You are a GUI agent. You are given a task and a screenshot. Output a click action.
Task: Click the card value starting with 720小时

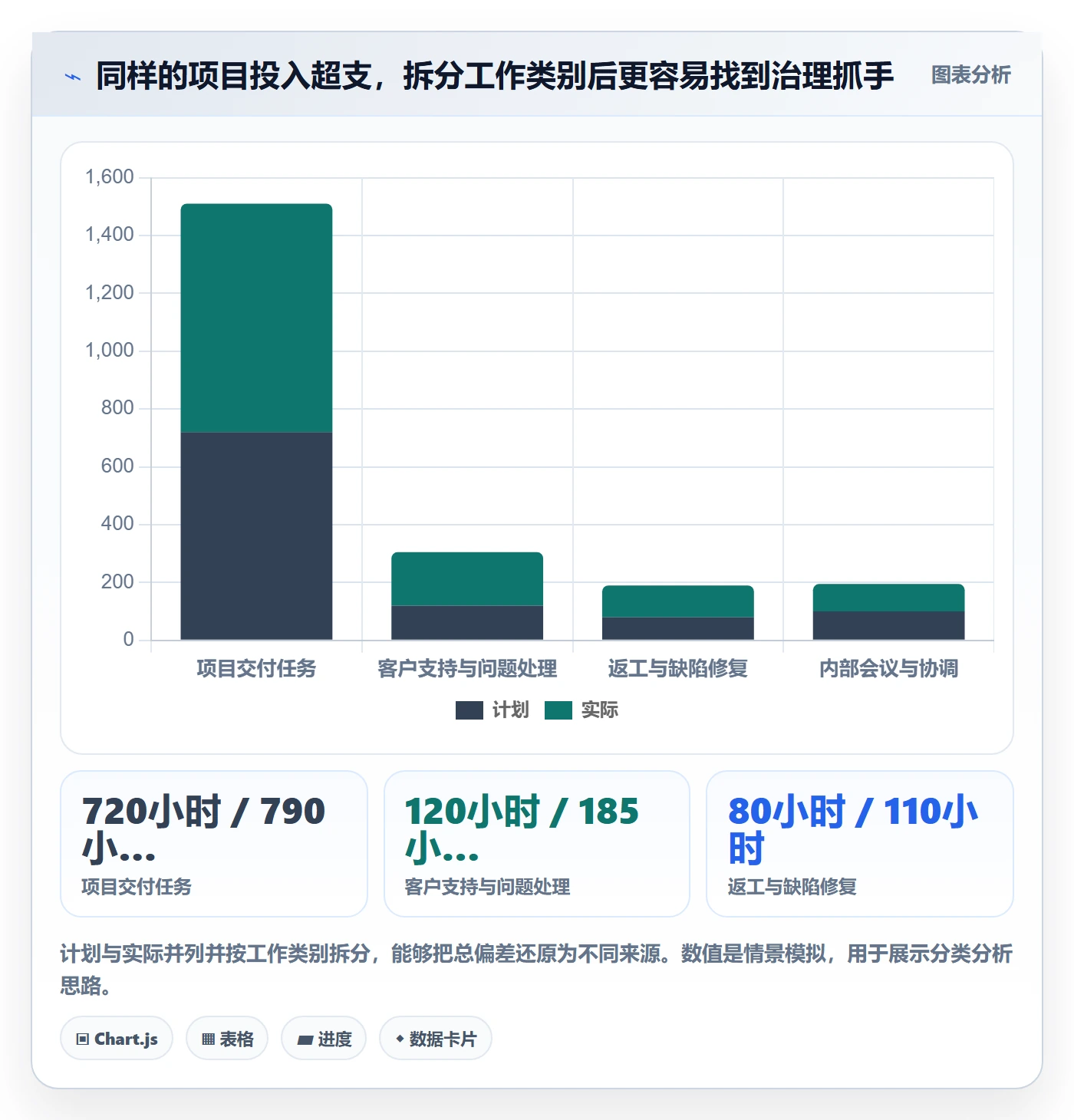click(x=204, y=829)
